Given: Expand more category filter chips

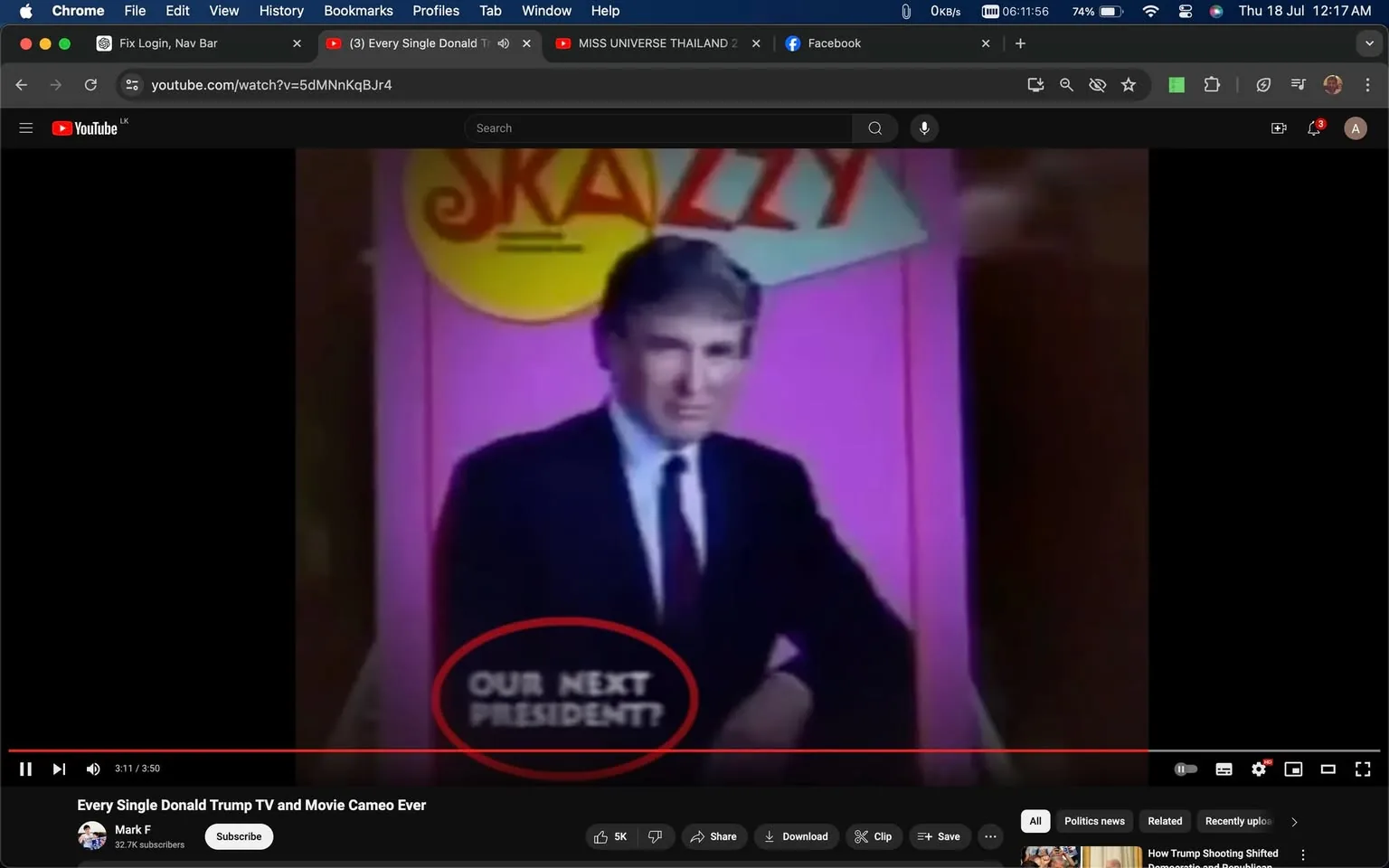Looking at the screenshot, I should [1293, 821].
